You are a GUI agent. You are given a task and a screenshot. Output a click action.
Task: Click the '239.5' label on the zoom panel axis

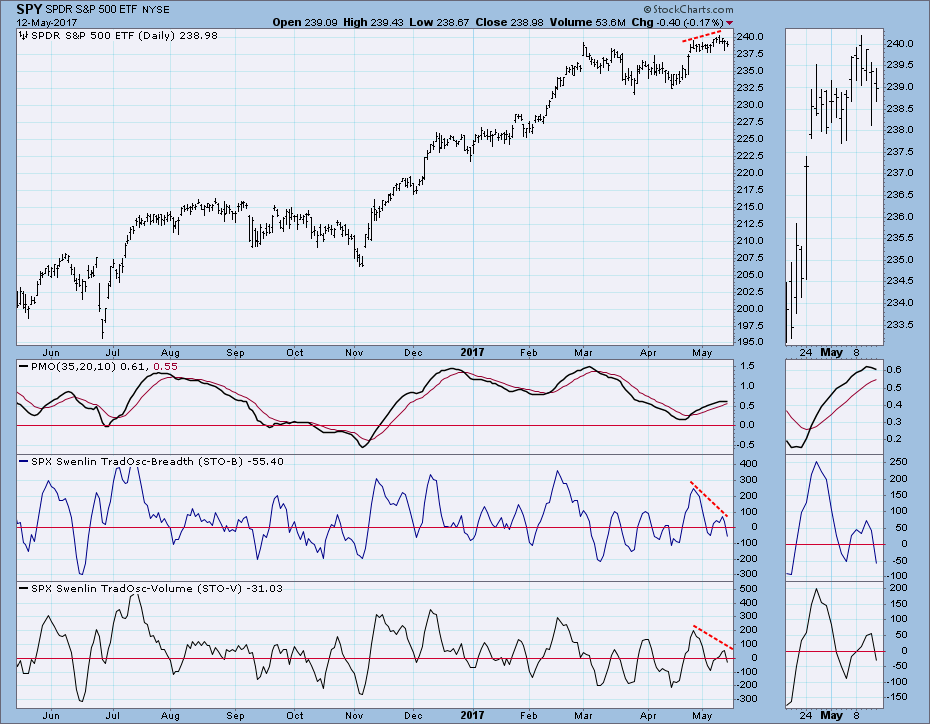[x=900, y=65]
